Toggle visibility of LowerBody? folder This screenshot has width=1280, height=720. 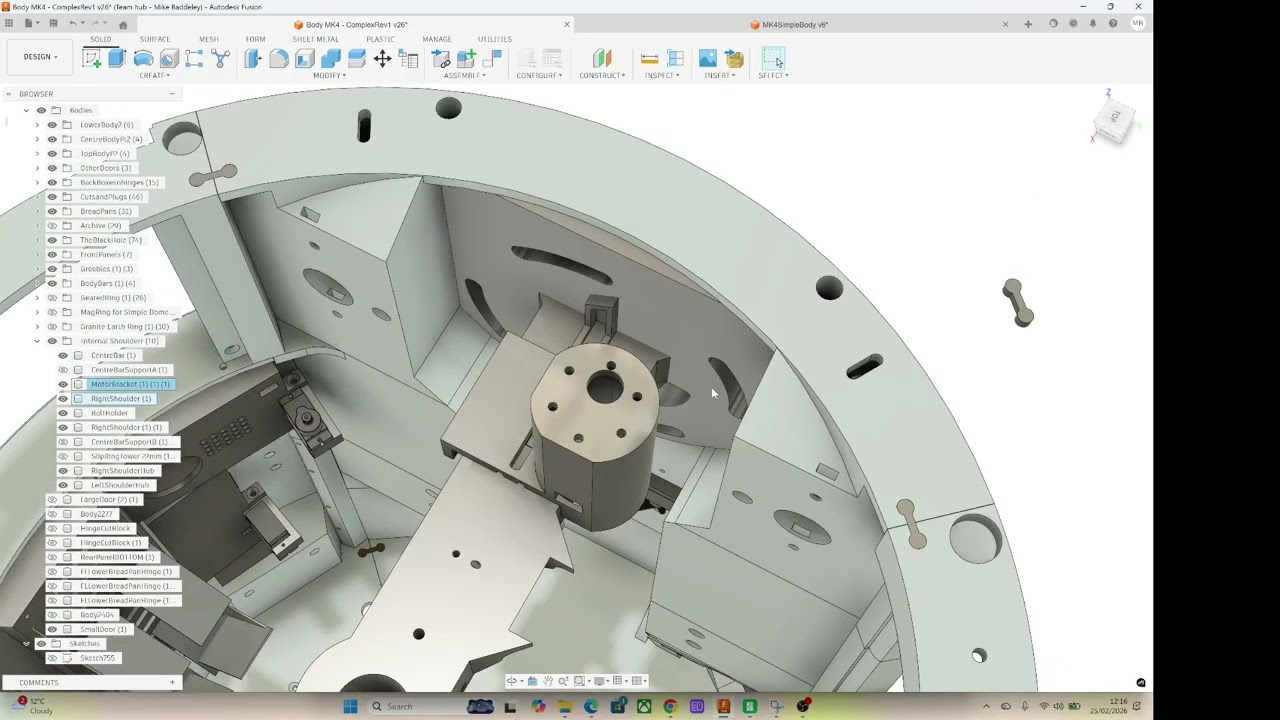click(x=52, y=125)
